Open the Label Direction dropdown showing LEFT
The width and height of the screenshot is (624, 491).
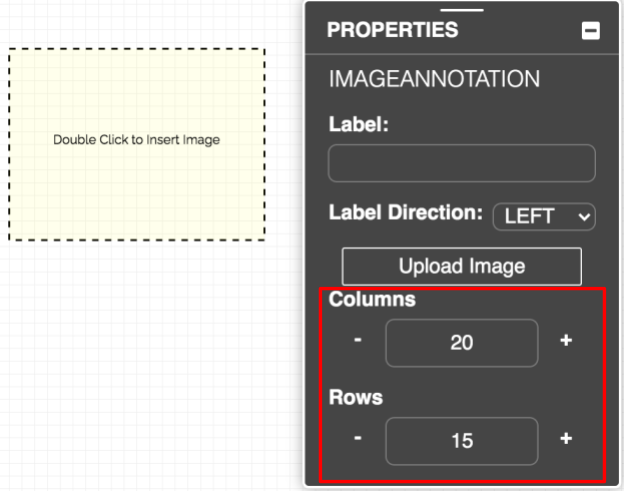(544, 217)
